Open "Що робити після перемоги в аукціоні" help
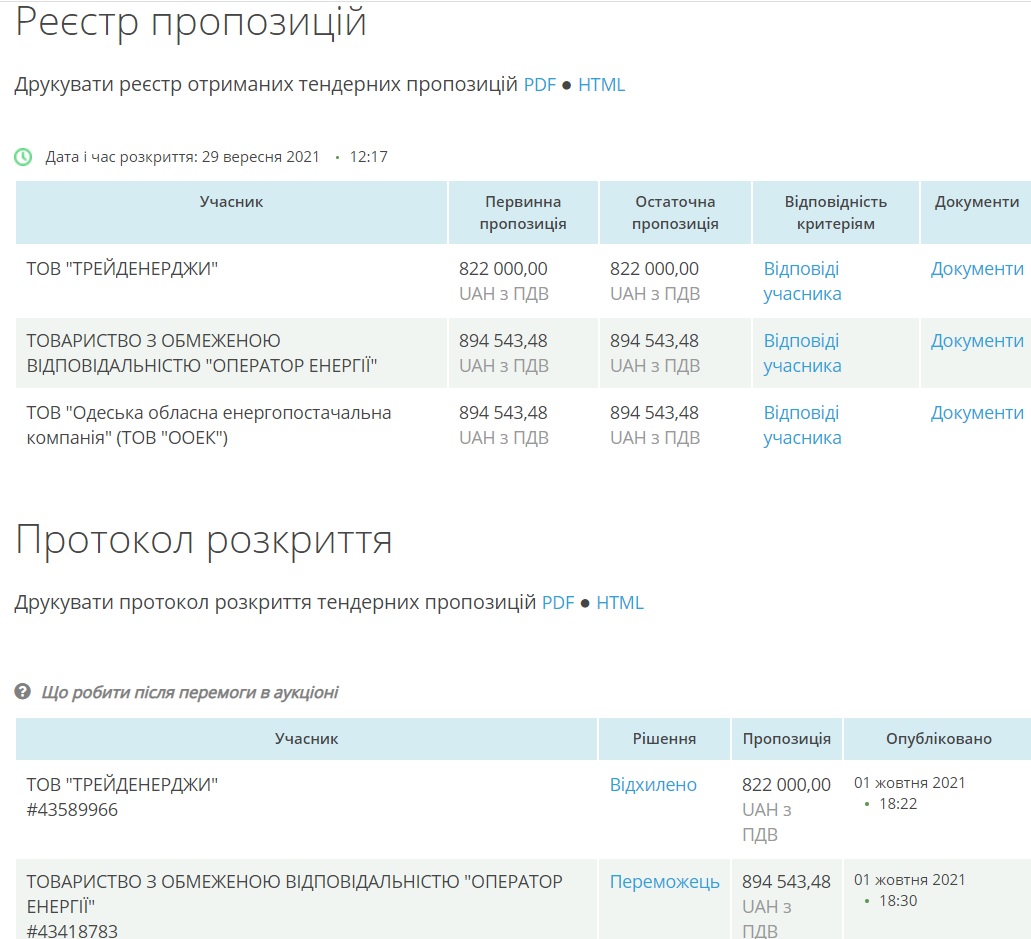The width and height of the screenshot is (1031, 939). point(190,692)
